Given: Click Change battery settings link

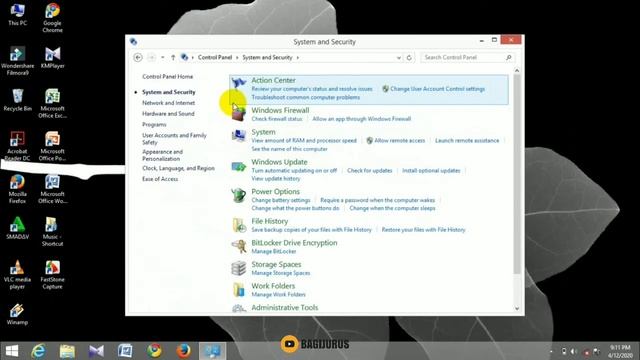Looking at the screenshot, I should (x=281, y=200).
